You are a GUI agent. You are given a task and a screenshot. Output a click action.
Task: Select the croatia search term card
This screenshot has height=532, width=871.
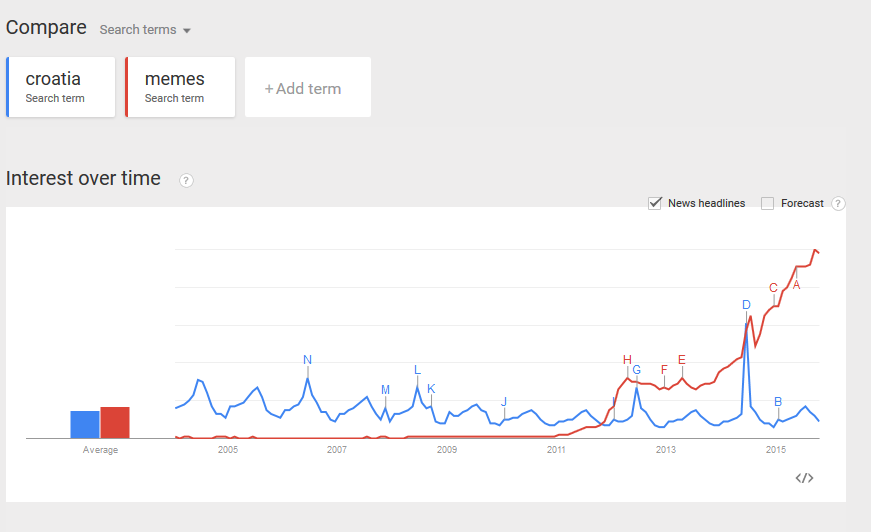pos(61,87)
